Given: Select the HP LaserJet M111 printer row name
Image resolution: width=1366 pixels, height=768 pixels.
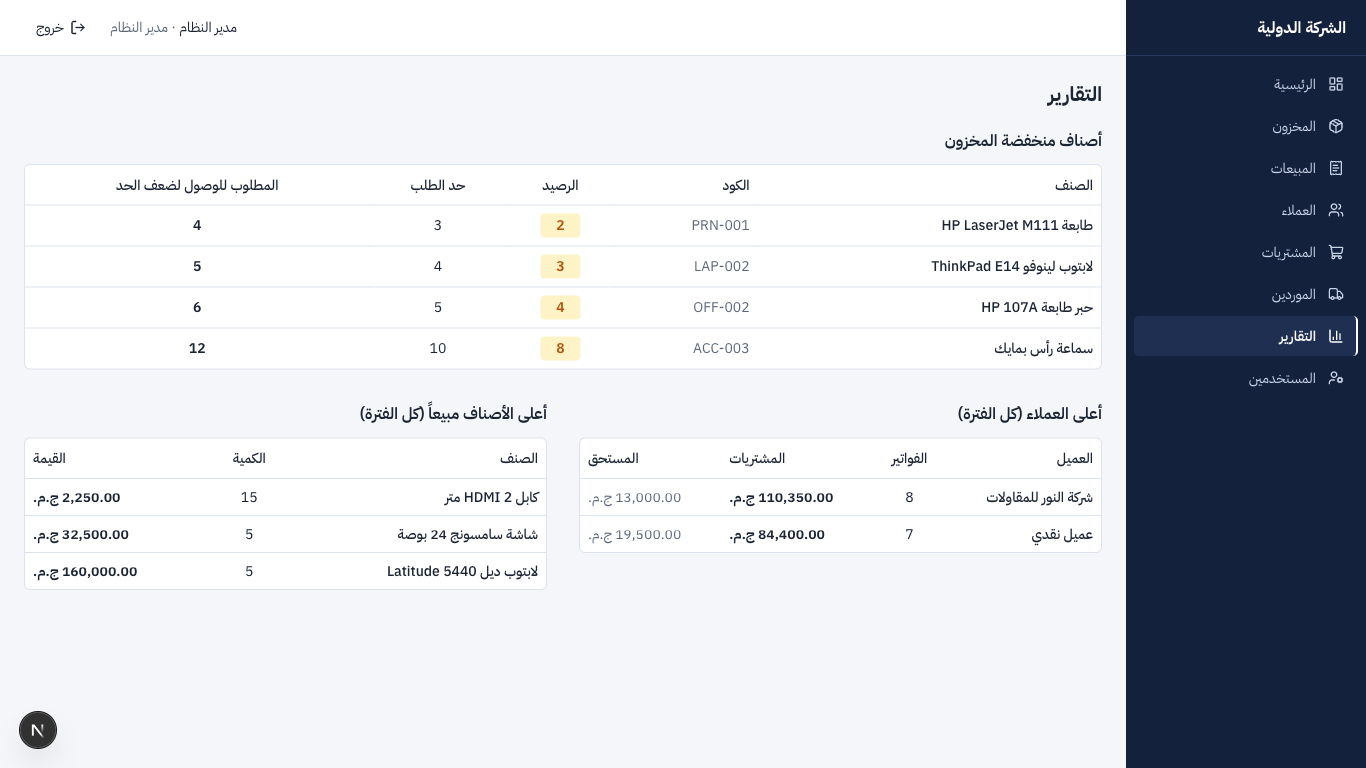Looking at the screenshot, I should pos(1017,225).
